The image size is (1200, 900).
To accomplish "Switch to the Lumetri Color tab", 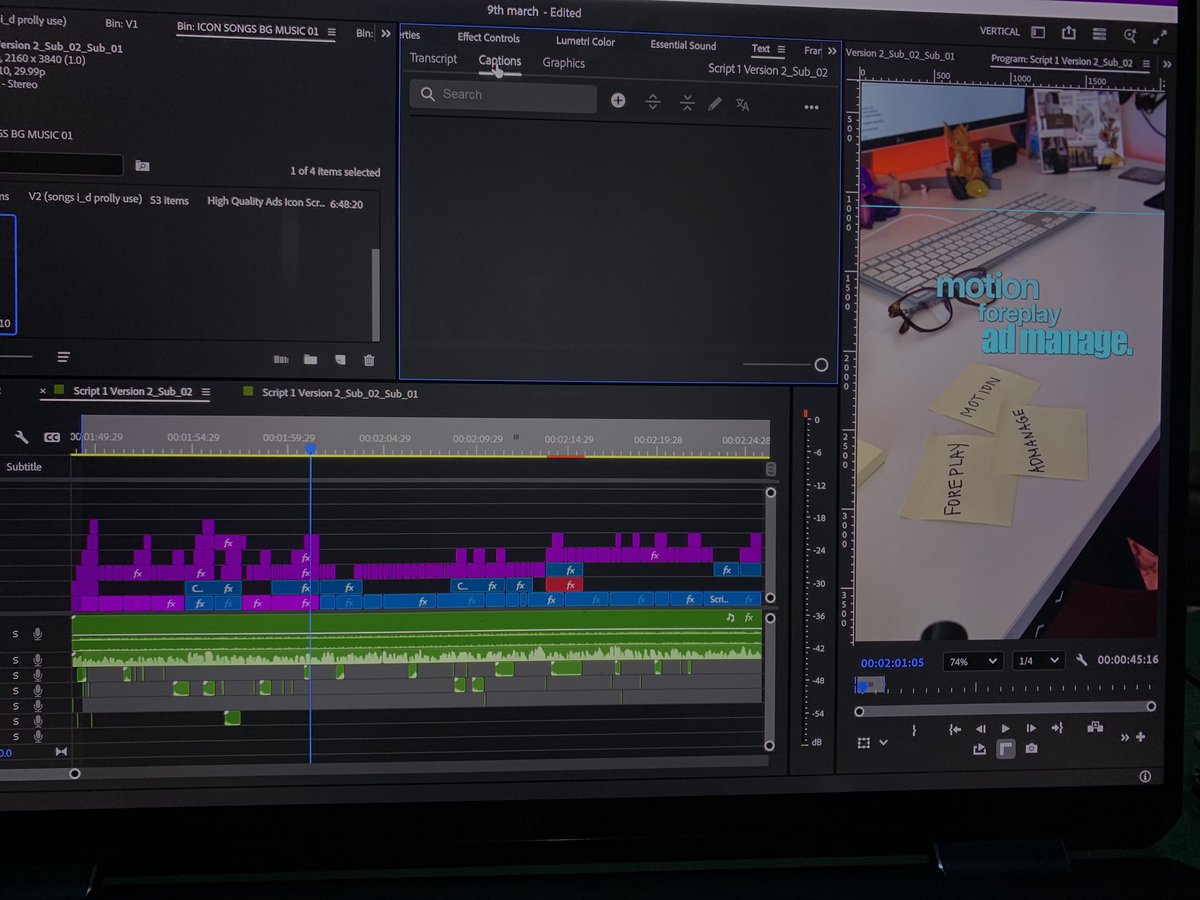I will (585, 41).
